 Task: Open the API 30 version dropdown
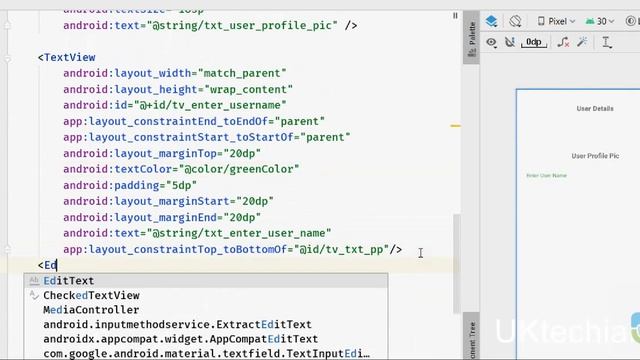click(600, 21)
